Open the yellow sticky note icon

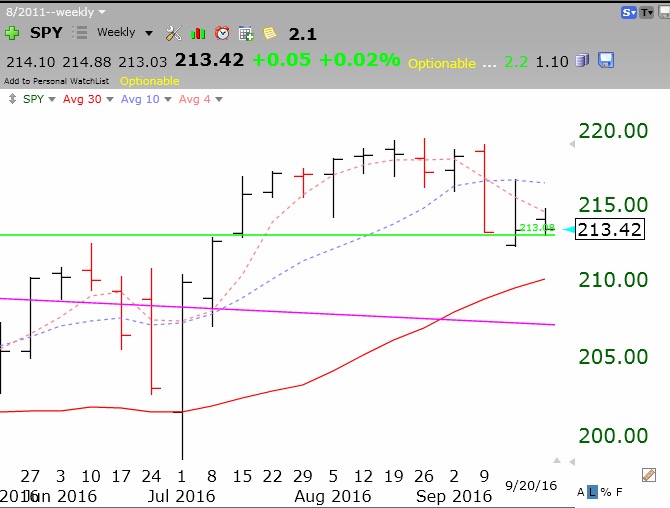point(270,33)
